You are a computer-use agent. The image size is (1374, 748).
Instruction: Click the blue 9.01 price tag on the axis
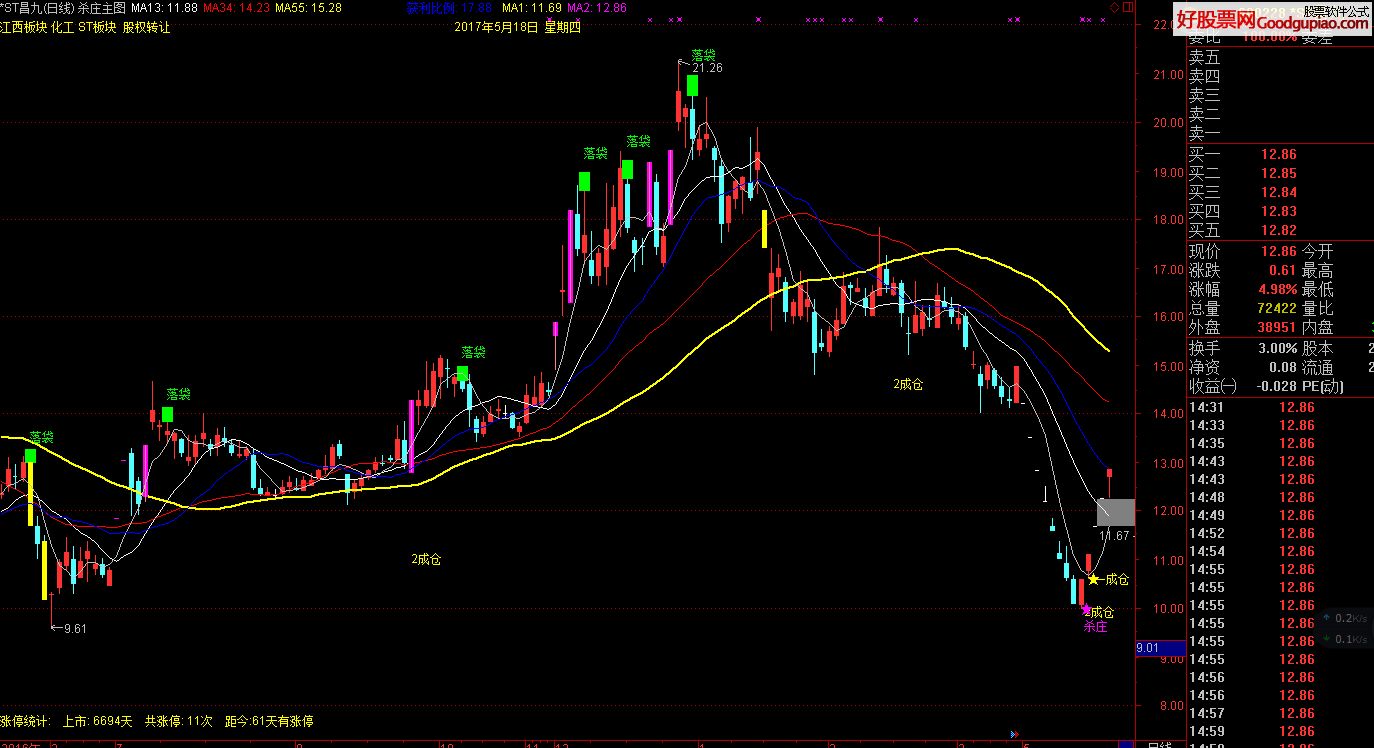coord(1160,648)
